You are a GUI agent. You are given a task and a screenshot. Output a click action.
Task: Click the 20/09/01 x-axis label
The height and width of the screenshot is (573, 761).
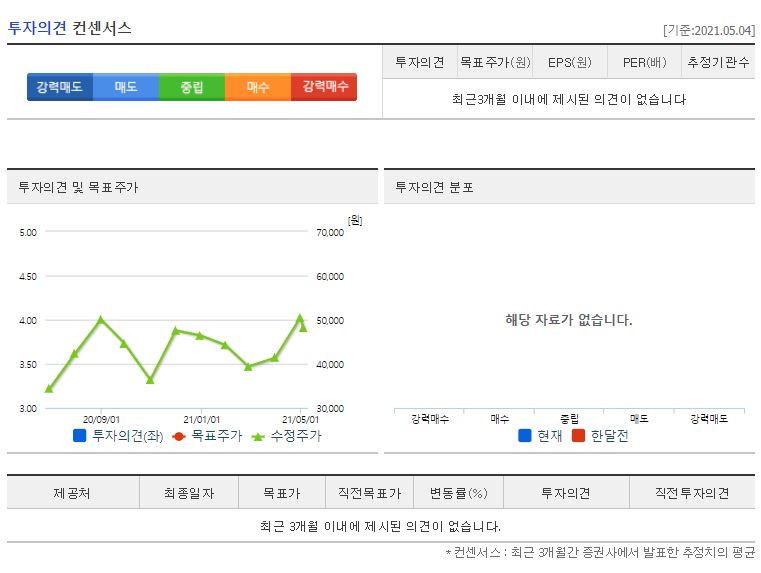tap(101, 419)
